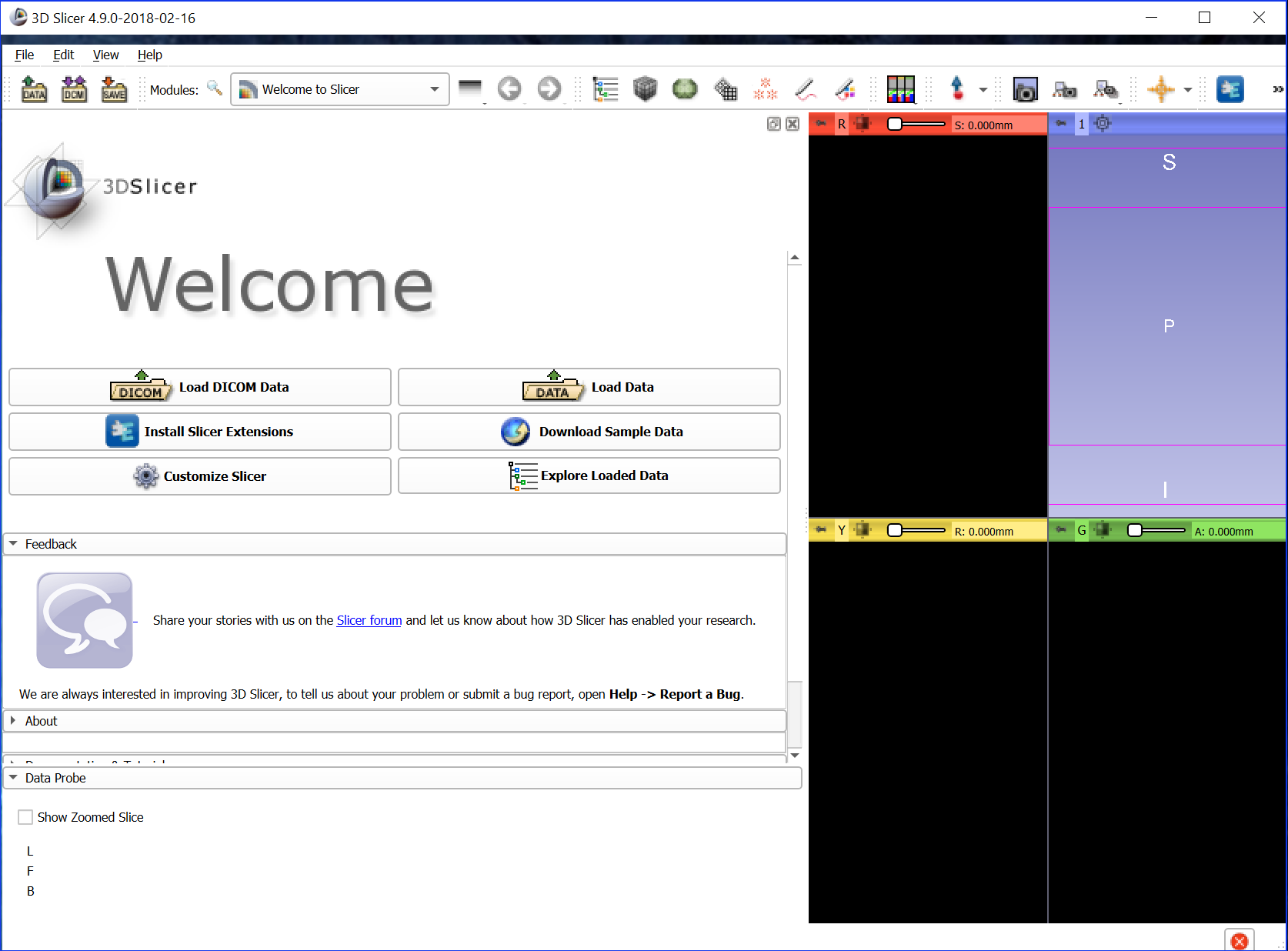Open the Slicer forum link
The height and width of the screenshot is (951, 1288).
369,620
